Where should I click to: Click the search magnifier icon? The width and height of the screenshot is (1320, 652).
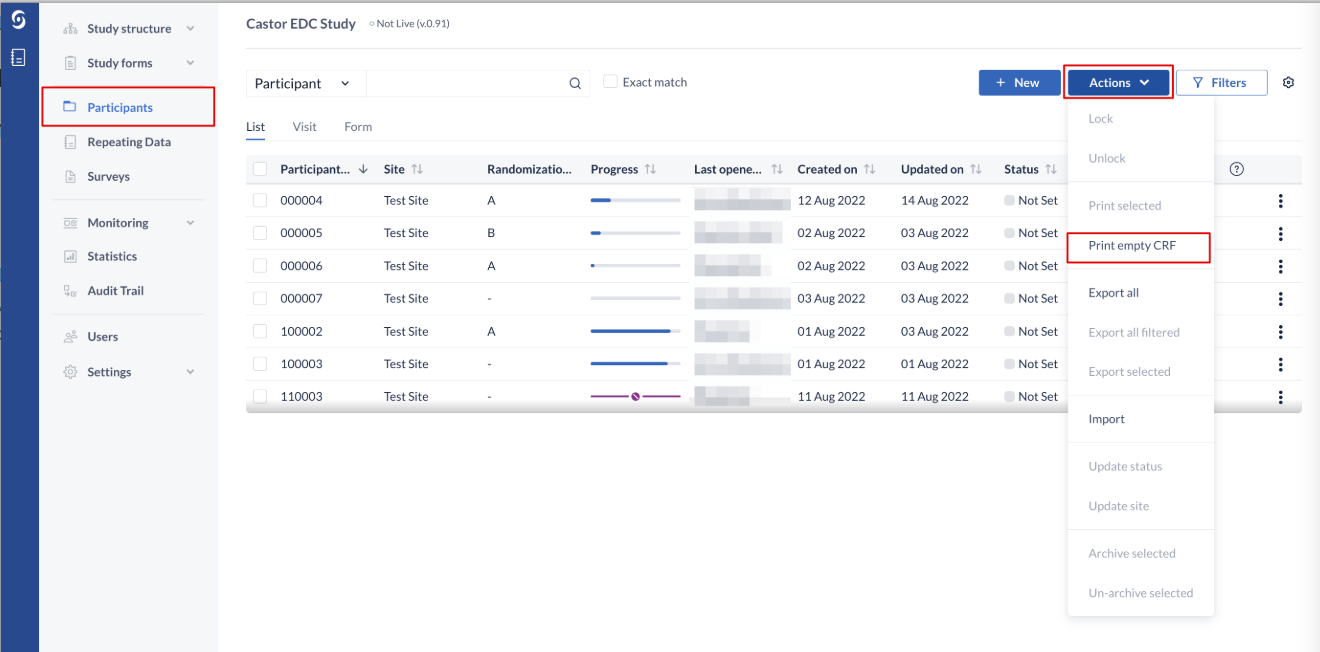tap(575, 84)
